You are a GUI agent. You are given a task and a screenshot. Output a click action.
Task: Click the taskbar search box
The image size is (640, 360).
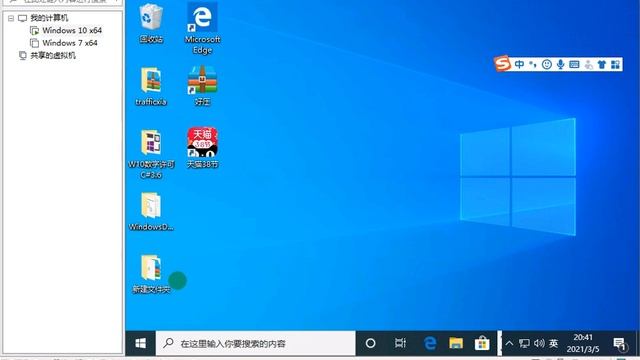click(x=256, y=343)
